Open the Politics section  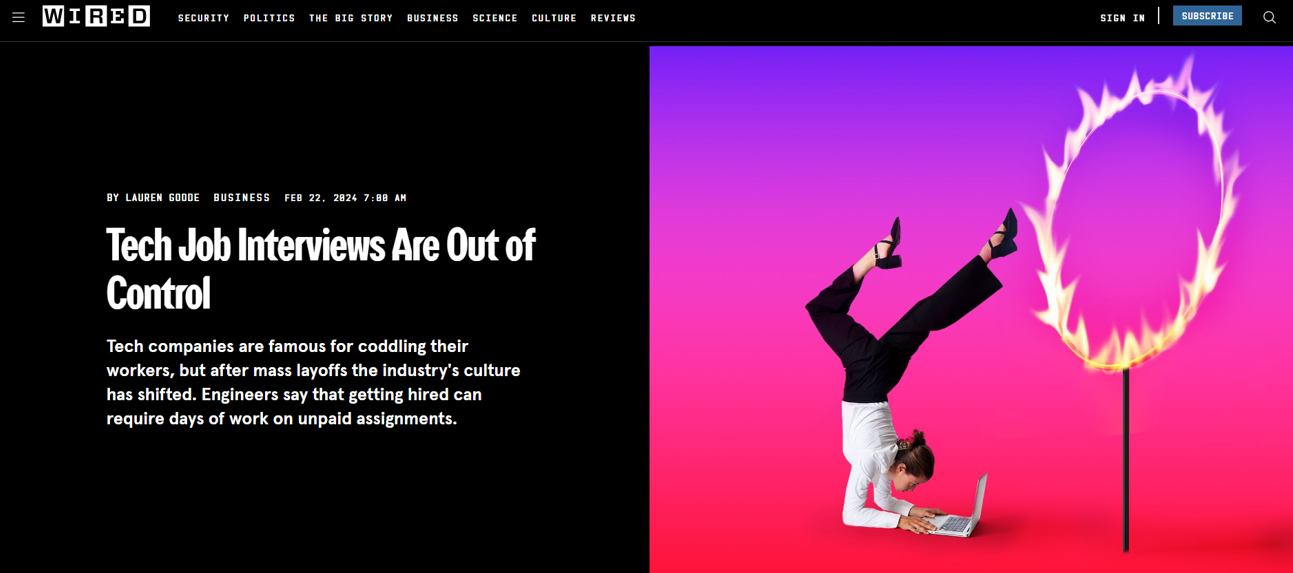pos(269,18)
